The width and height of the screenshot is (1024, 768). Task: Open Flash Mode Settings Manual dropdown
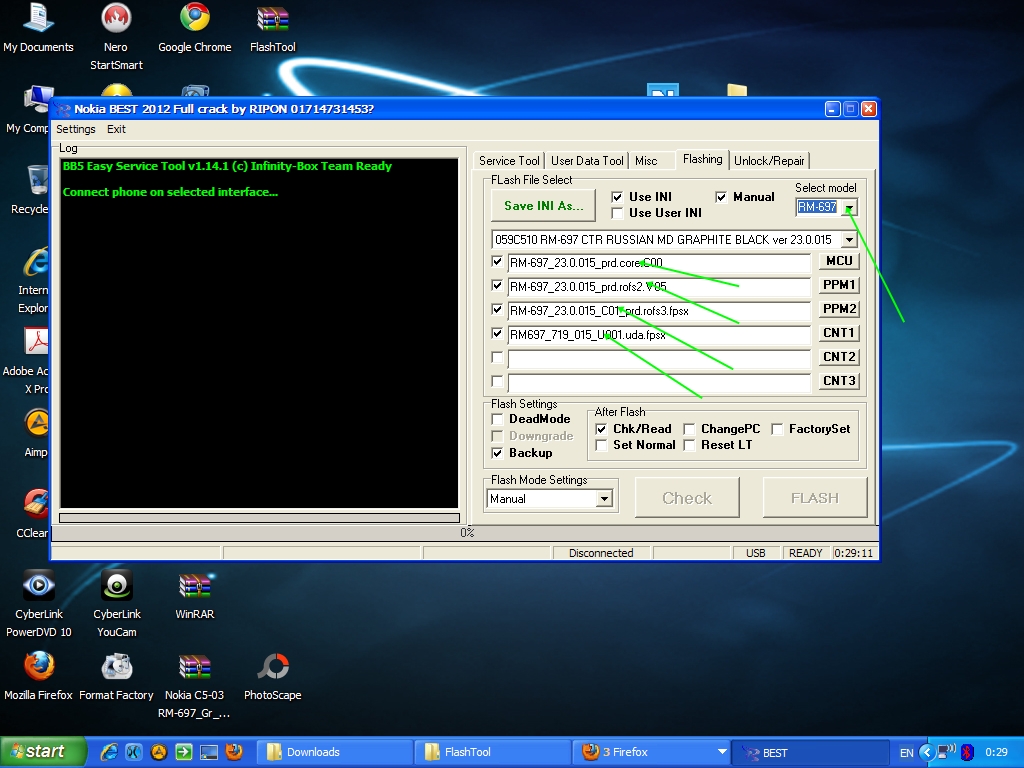pos(604,499)
